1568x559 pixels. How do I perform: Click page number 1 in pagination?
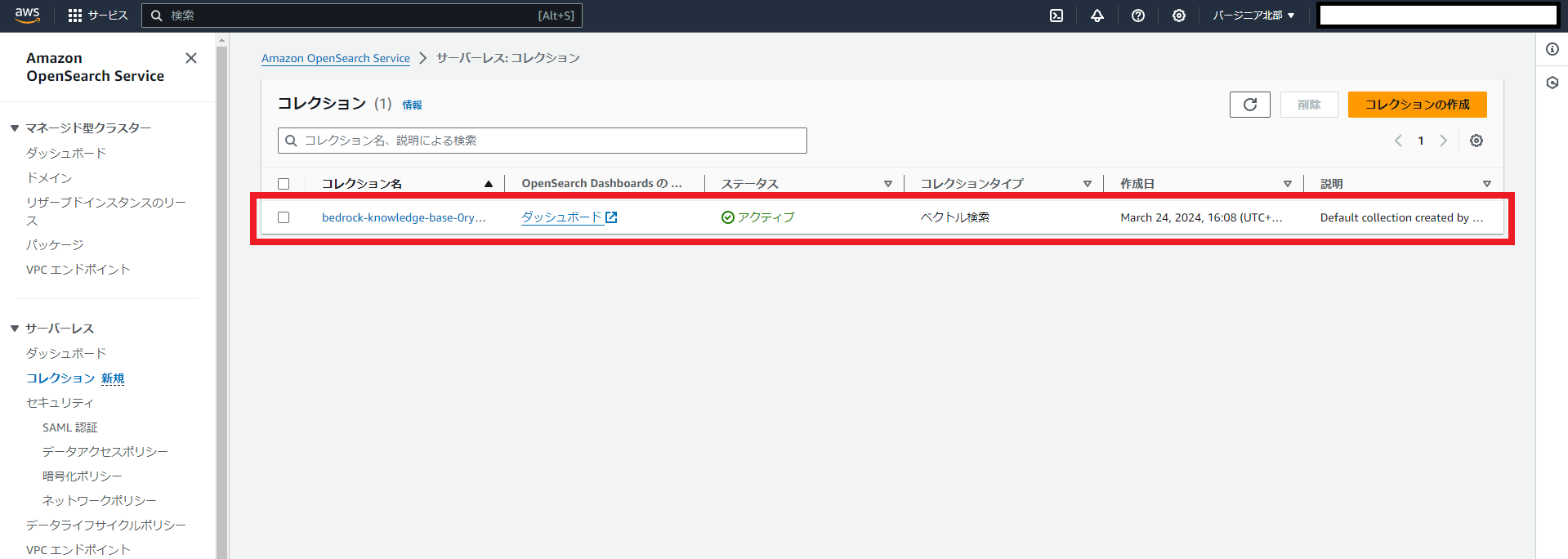[x=1421, y=141]
